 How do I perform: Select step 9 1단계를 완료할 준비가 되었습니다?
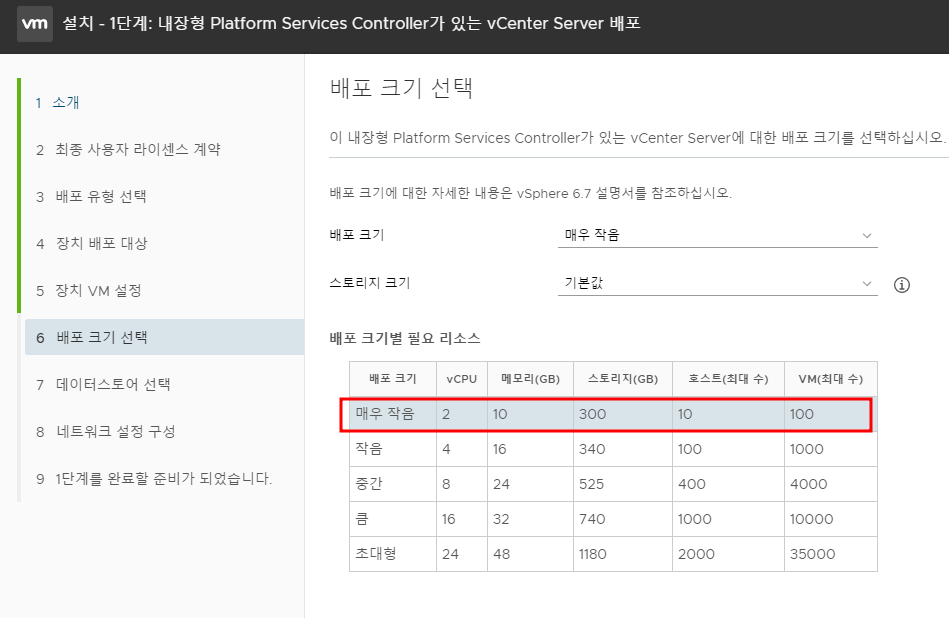pos(154,479)
